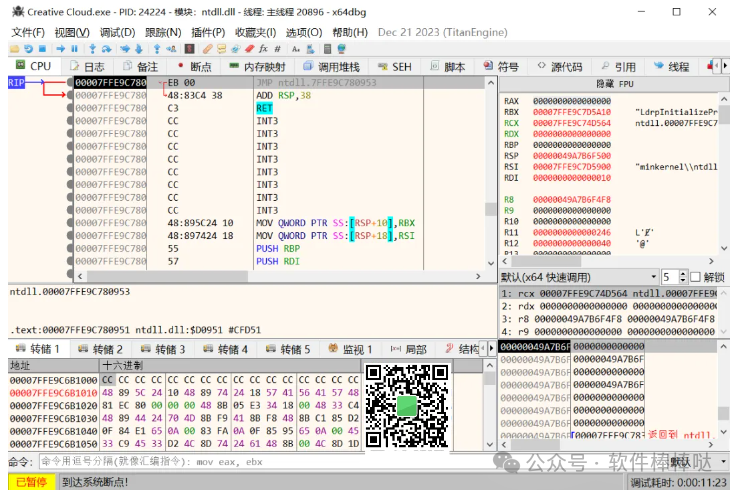Switch to the SEH tab
This screenshot has width=735, height=492.
tap(395, 67)
